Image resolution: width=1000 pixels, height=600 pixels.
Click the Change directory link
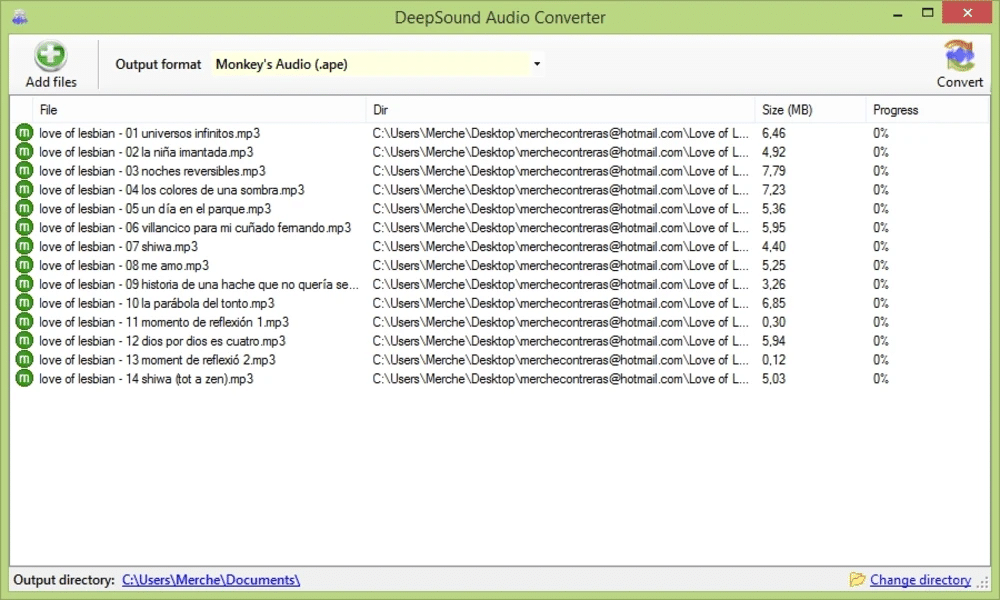click(x=918, y=579)
